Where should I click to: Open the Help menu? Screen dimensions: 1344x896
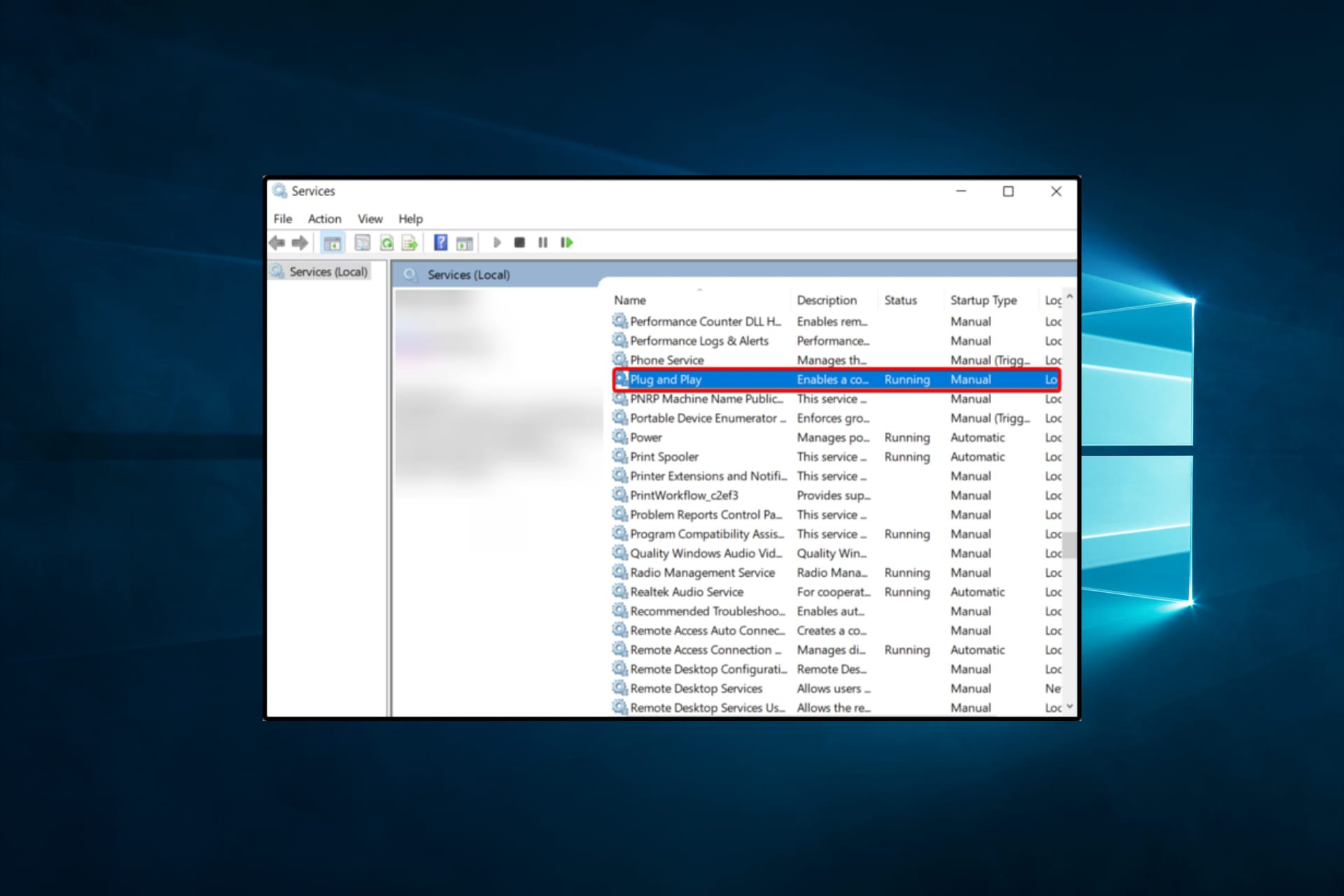click(x=410, y=218)
